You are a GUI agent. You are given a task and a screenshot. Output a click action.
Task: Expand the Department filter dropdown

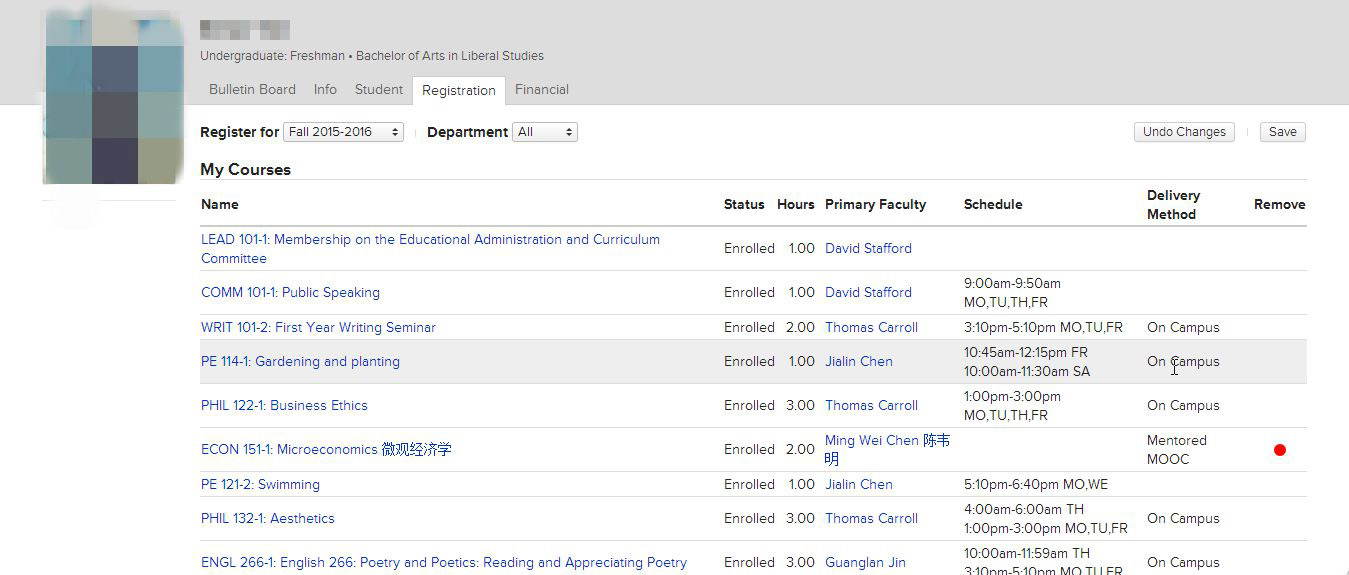(x=544, y=132)
